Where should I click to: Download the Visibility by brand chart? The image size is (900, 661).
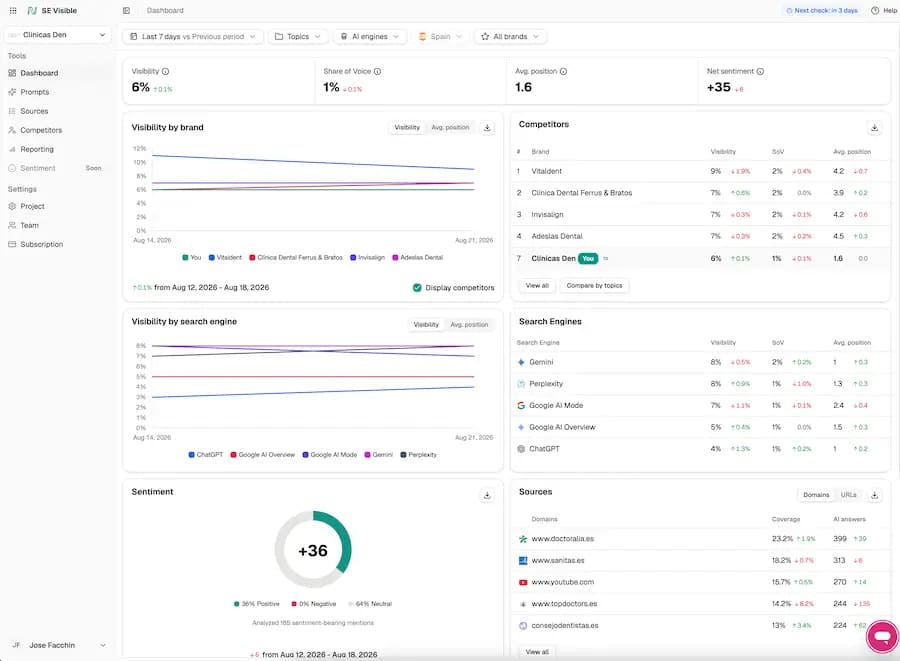487,127
